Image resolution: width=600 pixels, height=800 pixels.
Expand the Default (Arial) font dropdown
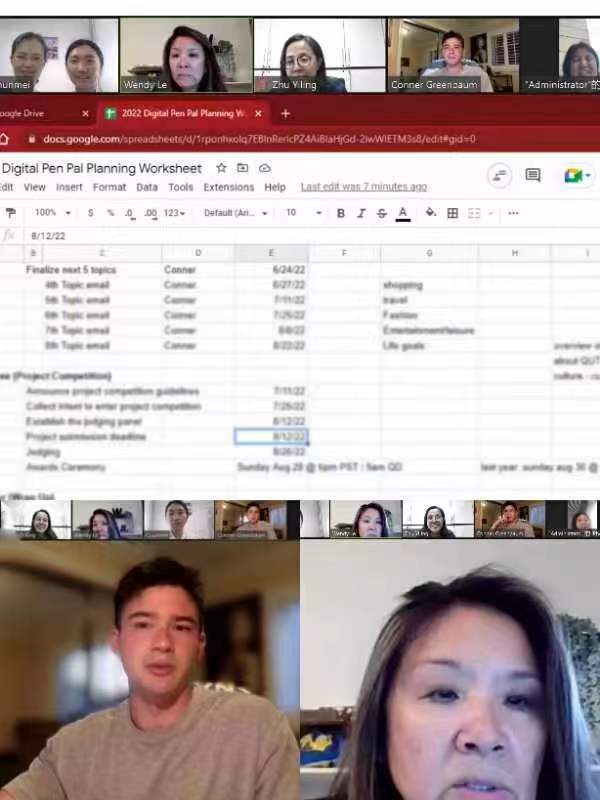point(237,213)
